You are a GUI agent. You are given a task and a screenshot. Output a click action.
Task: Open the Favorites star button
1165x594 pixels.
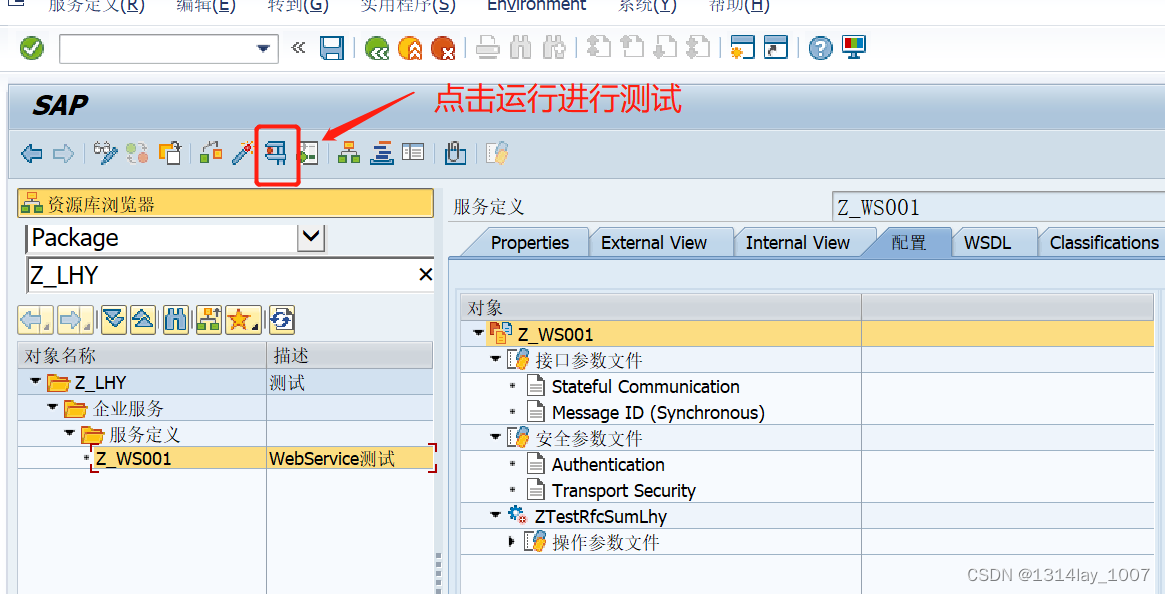pos(243,320)
